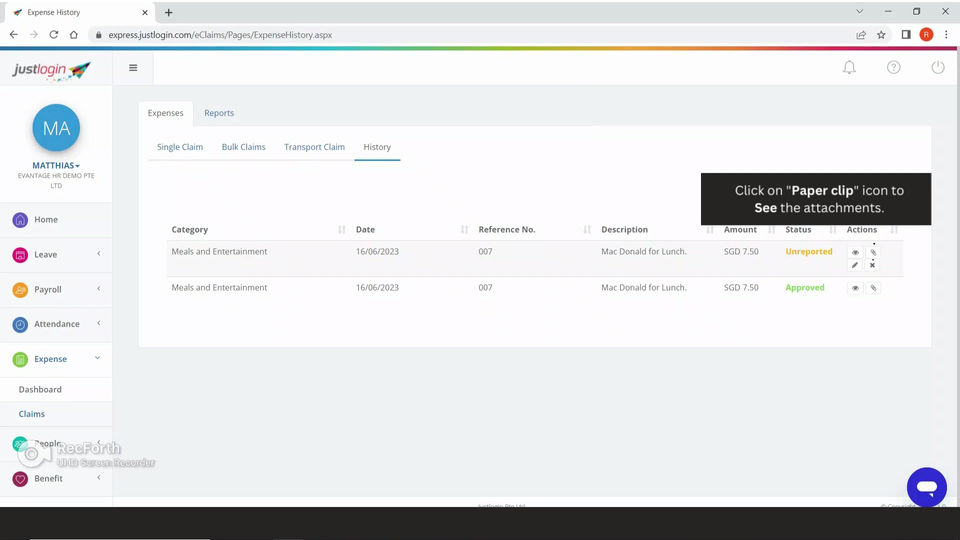Screen dimensions: 960x540
Task: Switch to the Reports tab
Action: [x=219, y=113]
